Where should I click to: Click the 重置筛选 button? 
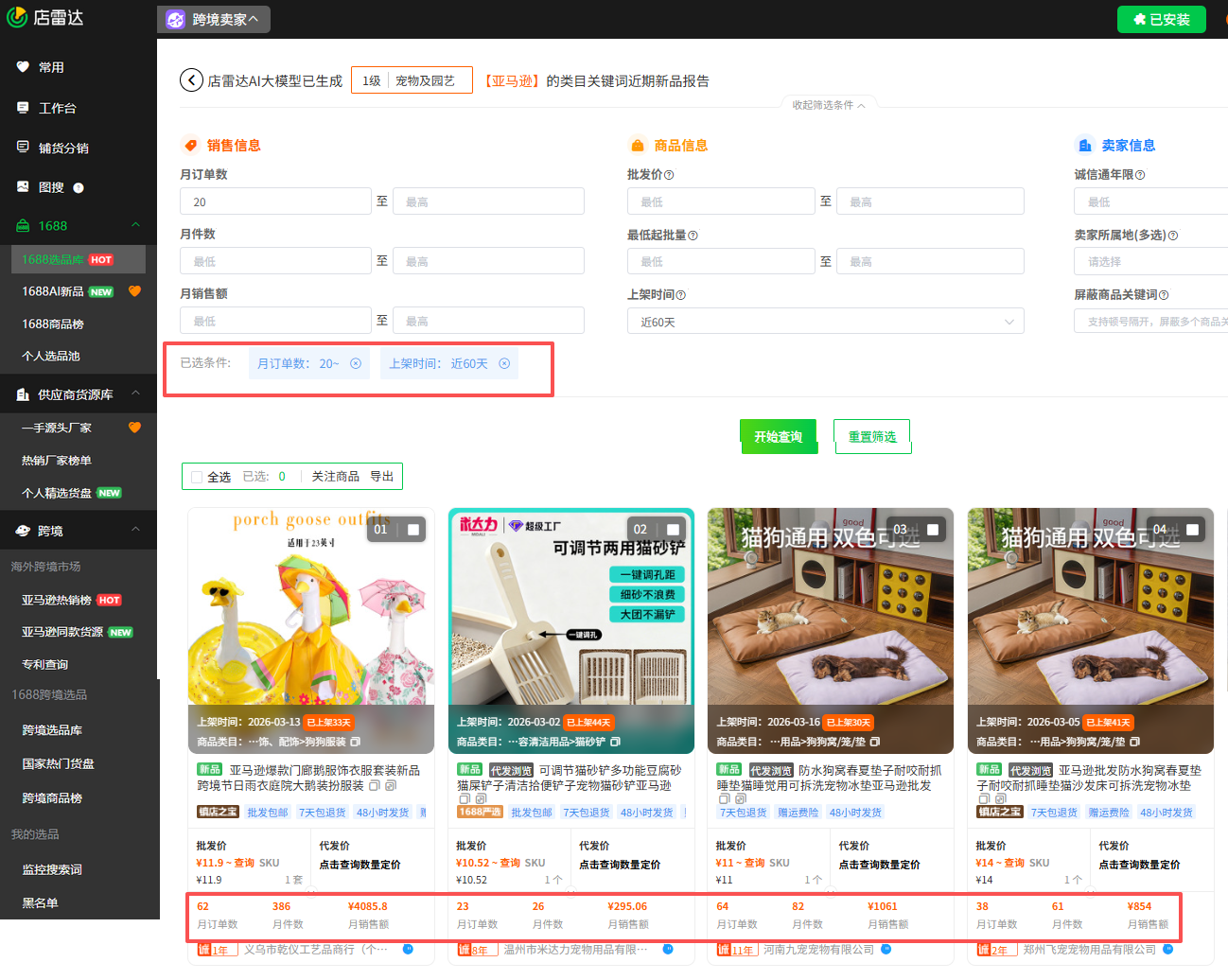pyautogui.click(x=871, y=436)
